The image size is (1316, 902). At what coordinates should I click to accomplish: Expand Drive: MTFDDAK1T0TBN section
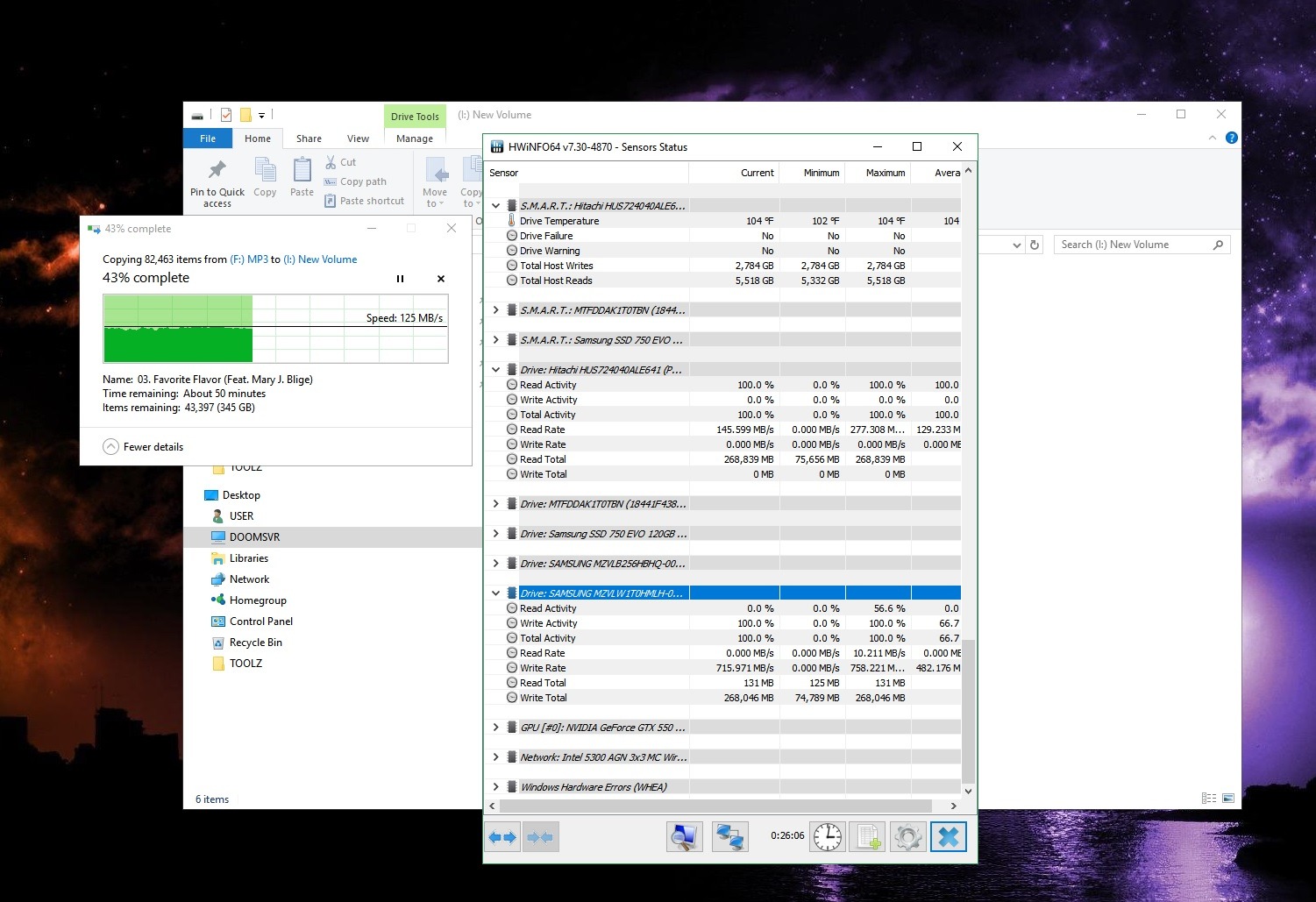coord(495,504)
